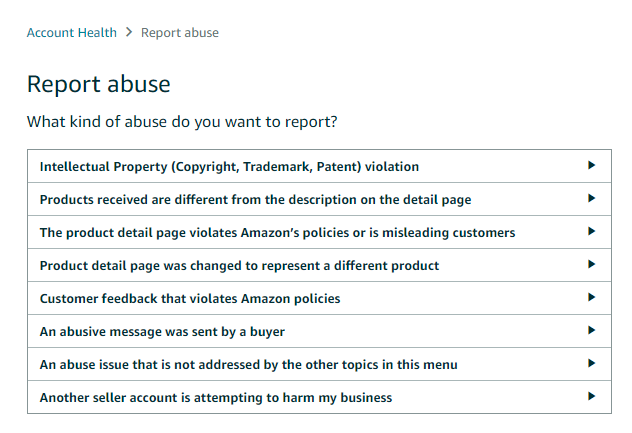The image size is (632, 433).
Task: Open Customer feedback that violates Amazon policies
Action: [x=319, y=298]
